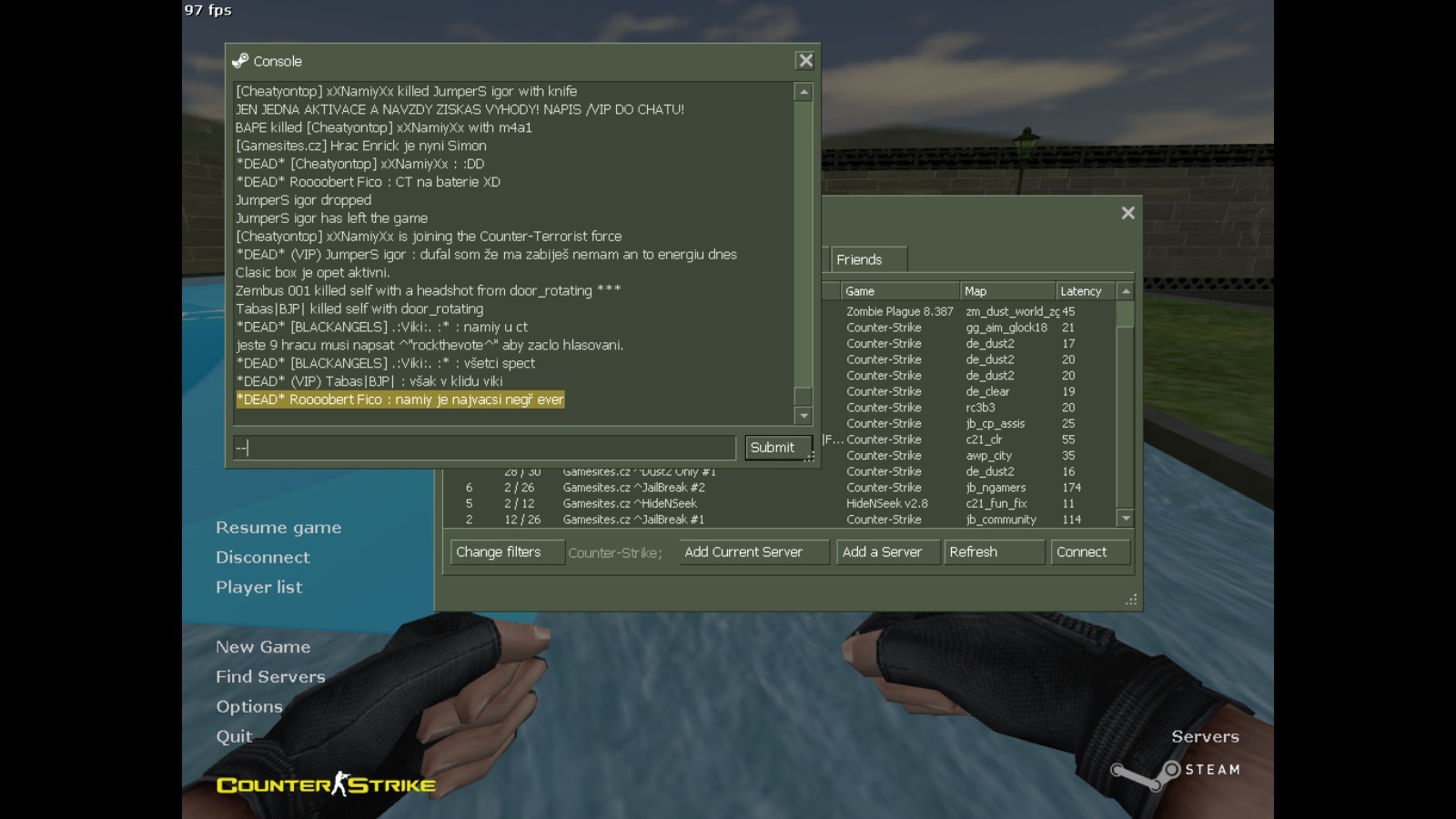Viewport: 1456px width, 819px height.
Task: Click the console scrollbar up arrow
Action: (x=803, y=92)
